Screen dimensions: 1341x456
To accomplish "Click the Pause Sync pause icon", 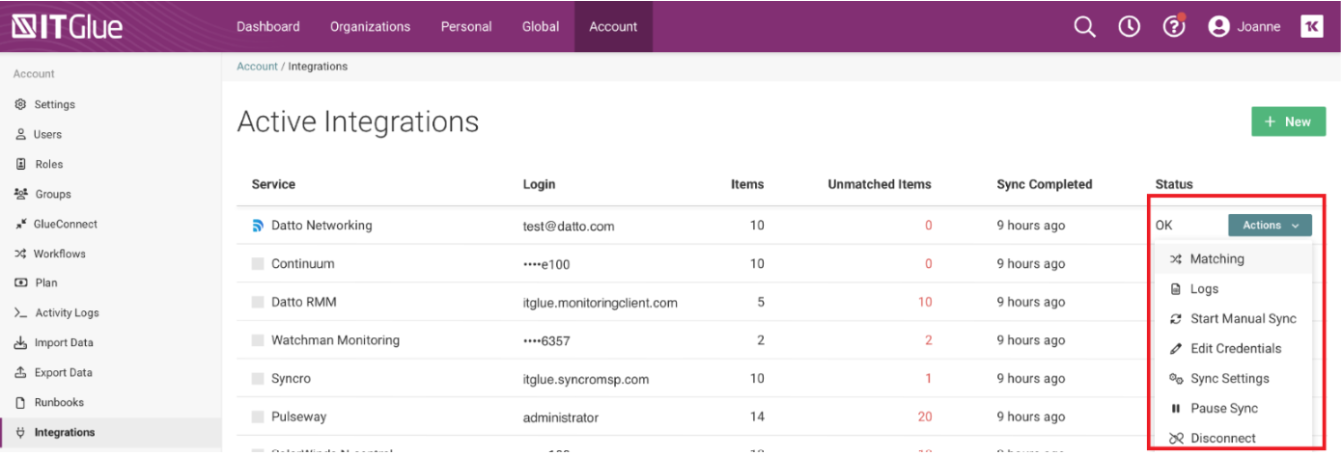I will 1176,408.
